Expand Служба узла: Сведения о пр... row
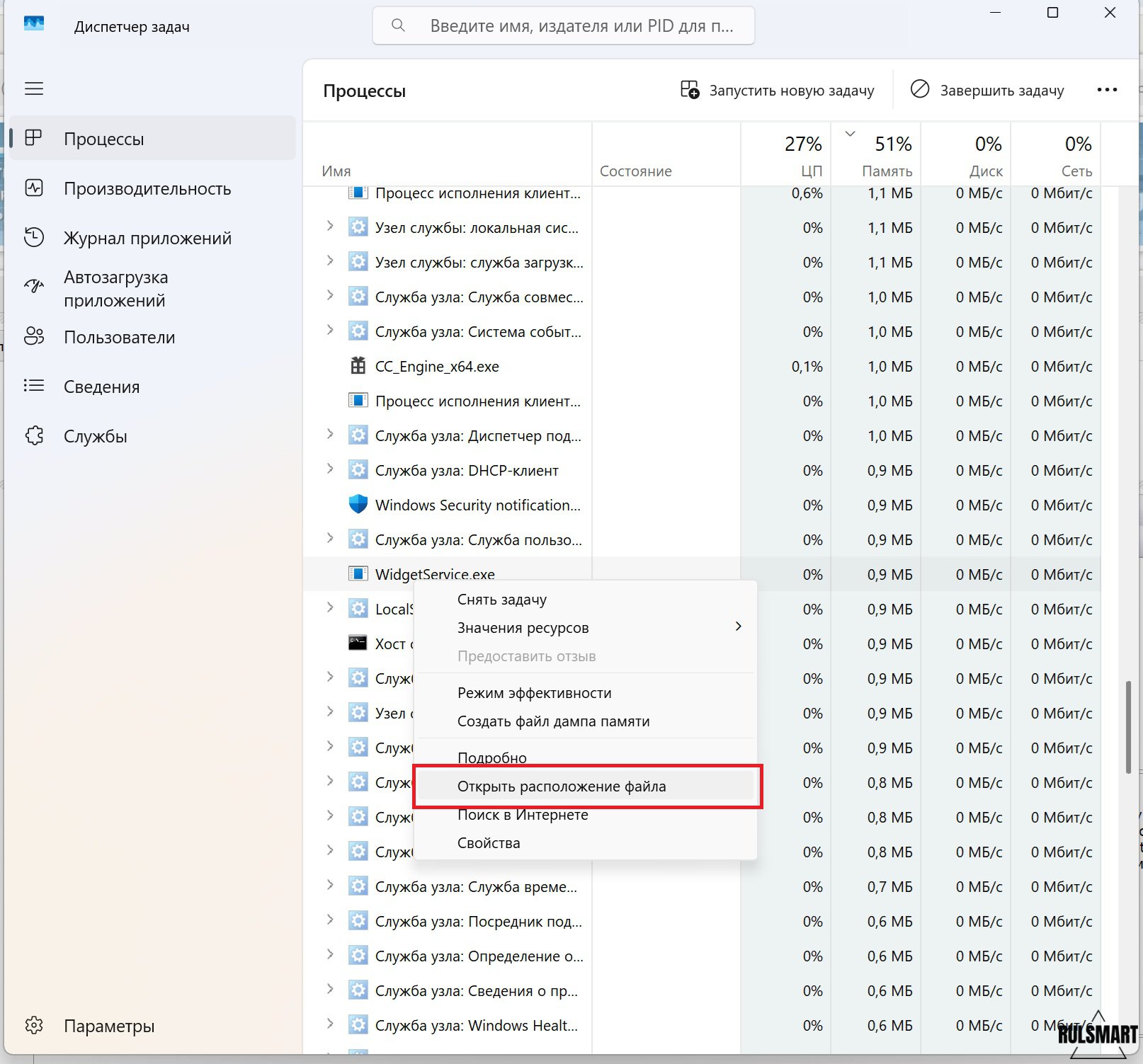The height and width of the screenshot is (1064, 1143). pyautogui.click(x=330, y=990)
